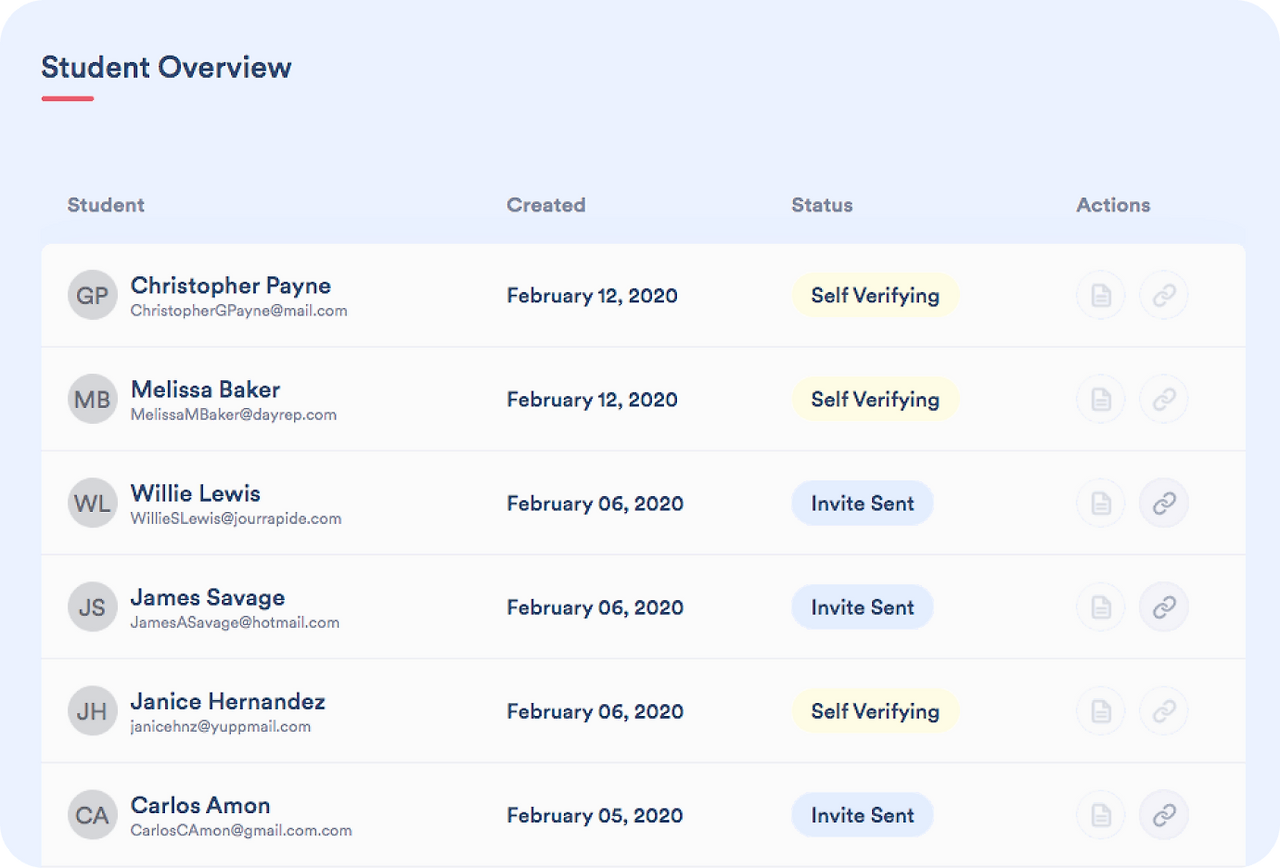The height and width of the screenshot is (868, 1280).
Task: Click the GP avatar for Christopher Payne
Action: [92, 295]
